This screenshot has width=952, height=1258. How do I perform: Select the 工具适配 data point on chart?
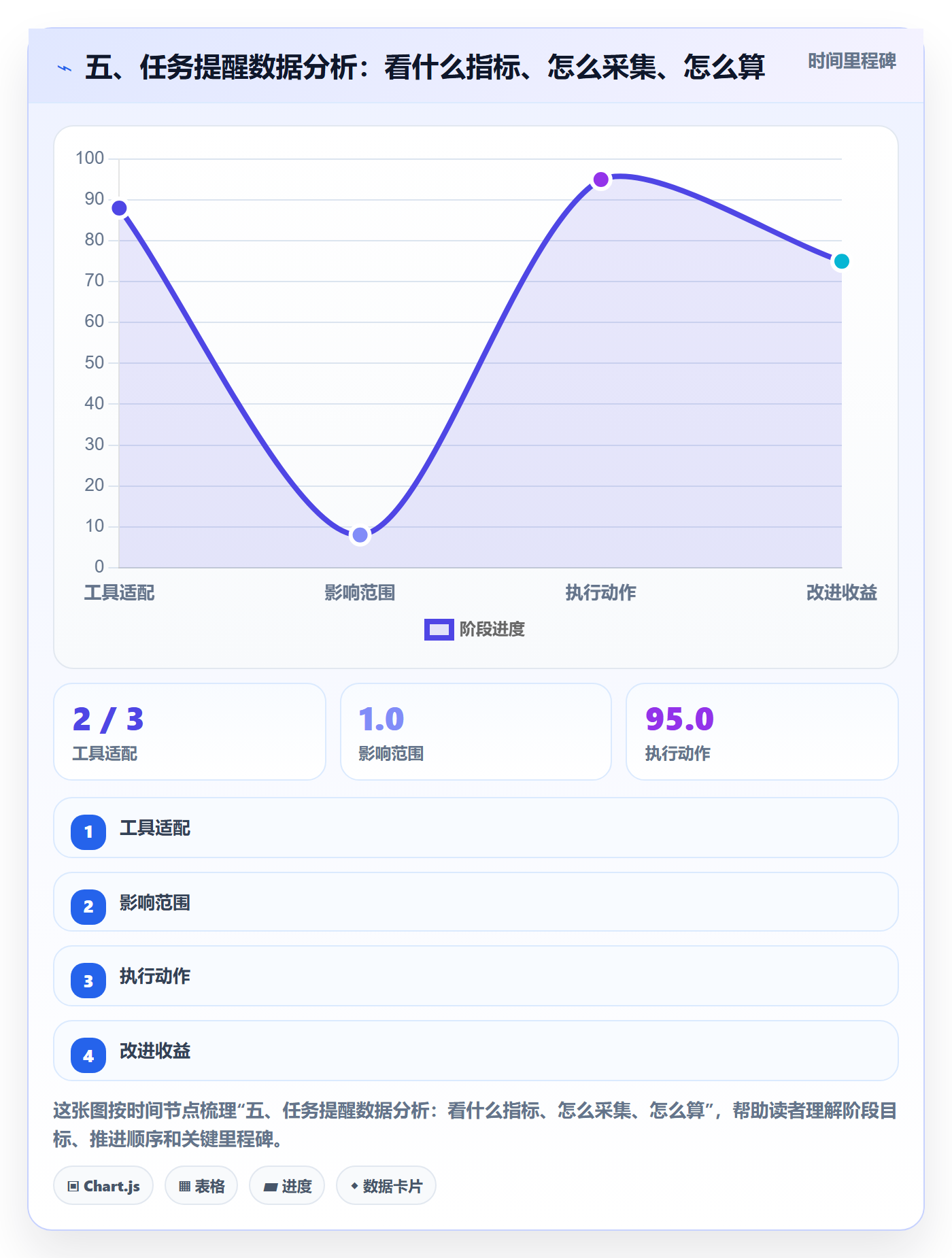click(119, 208)
